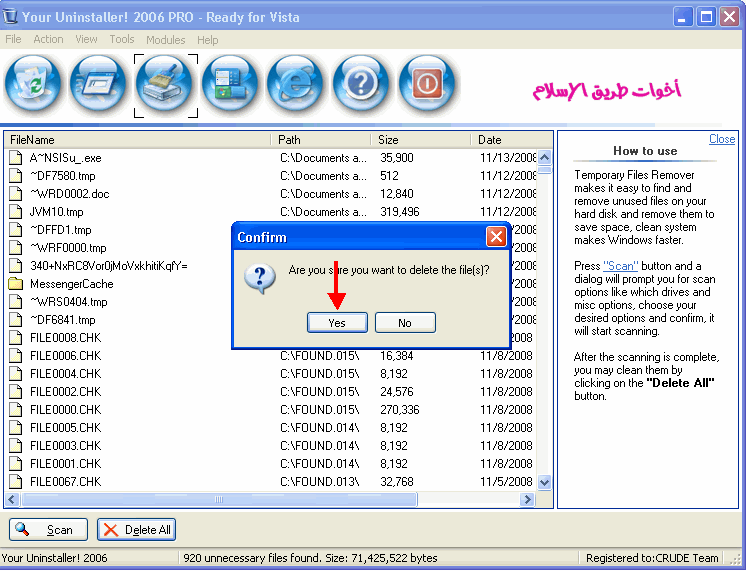
Task: Click the file icon beside ~WRD0002.doc
Action: 16,194
